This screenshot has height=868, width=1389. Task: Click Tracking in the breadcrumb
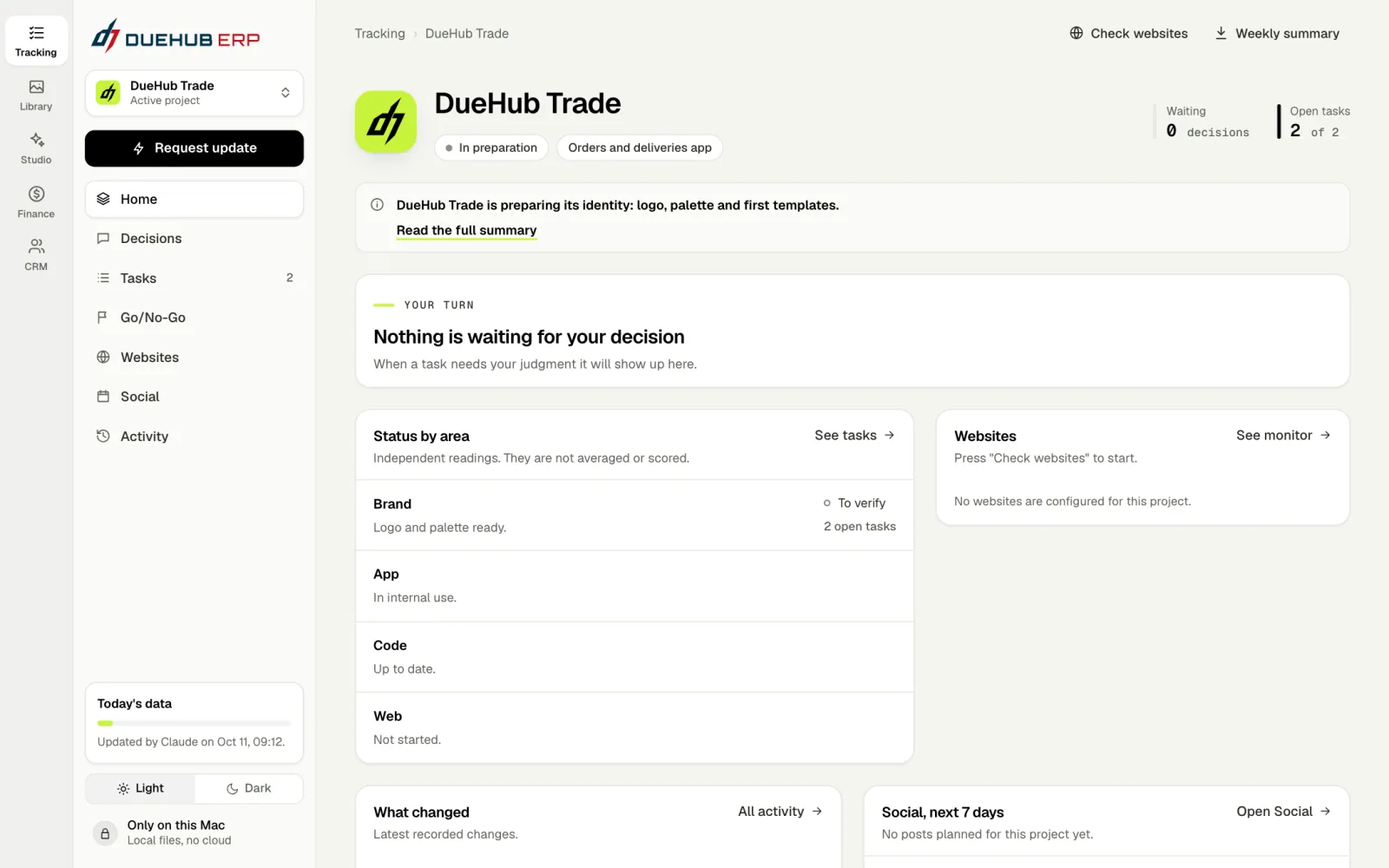click(379, 33)
